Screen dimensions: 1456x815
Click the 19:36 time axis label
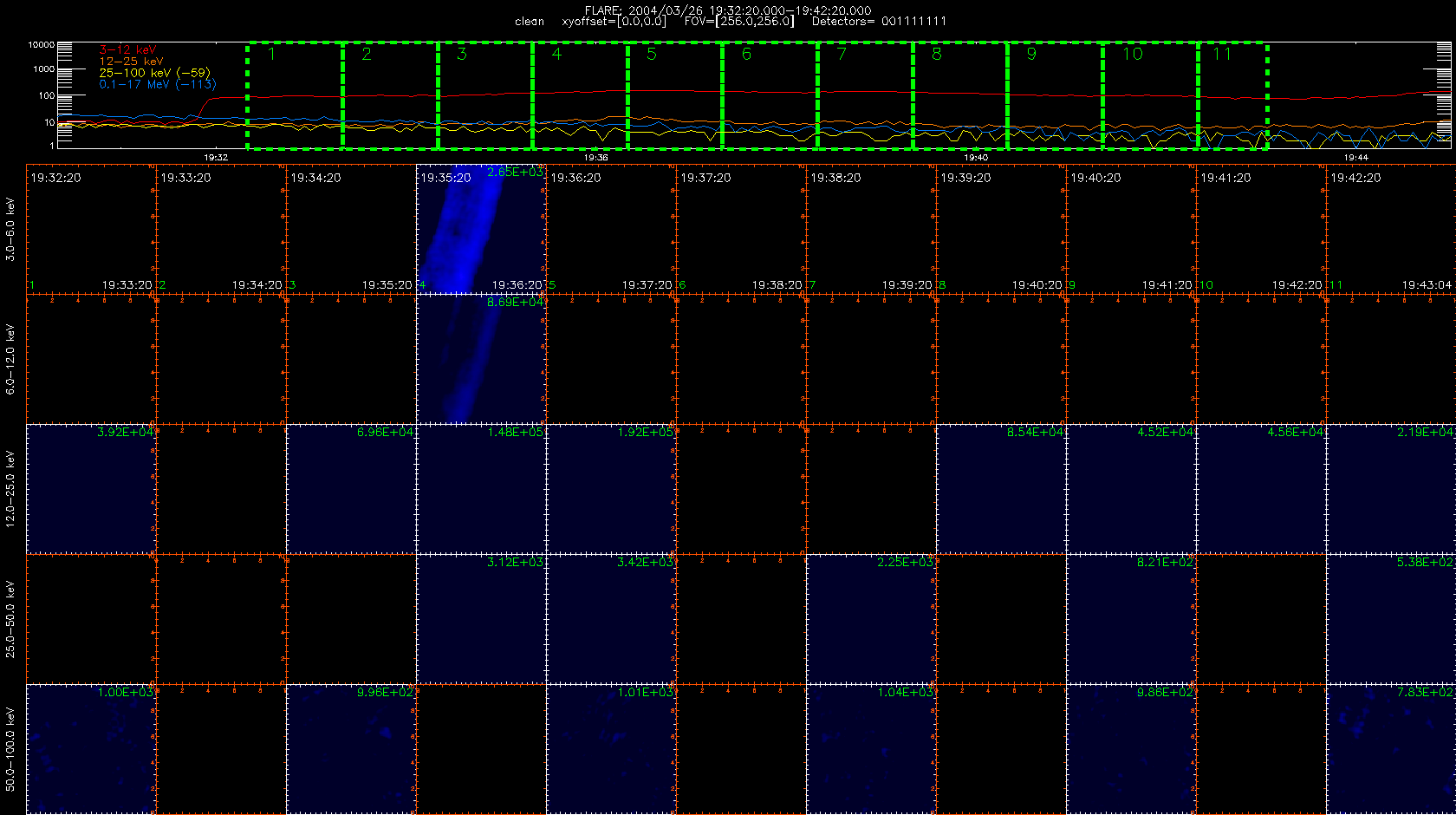pos(595,157)
